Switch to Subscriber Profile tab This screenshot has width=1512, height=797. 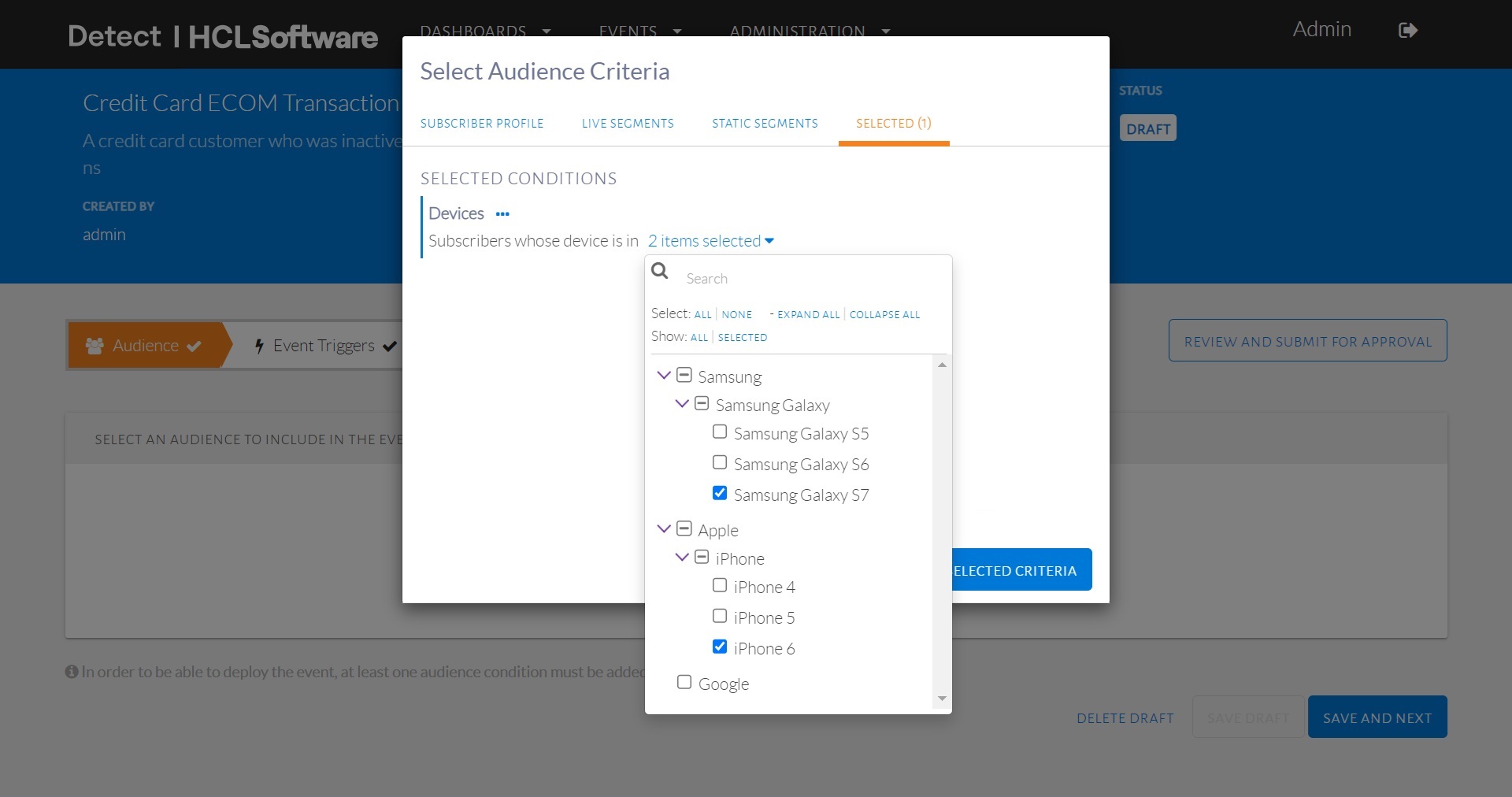click(482, 124)
